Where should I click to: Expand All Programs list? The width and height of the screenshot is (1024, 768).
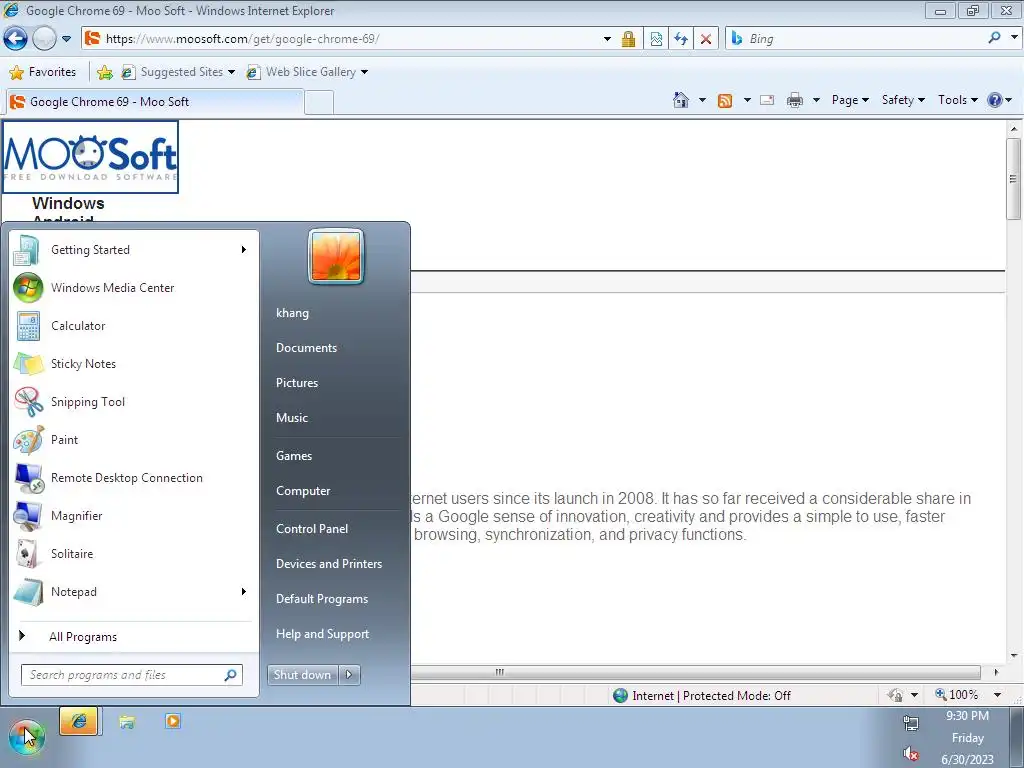click(134, 637)
